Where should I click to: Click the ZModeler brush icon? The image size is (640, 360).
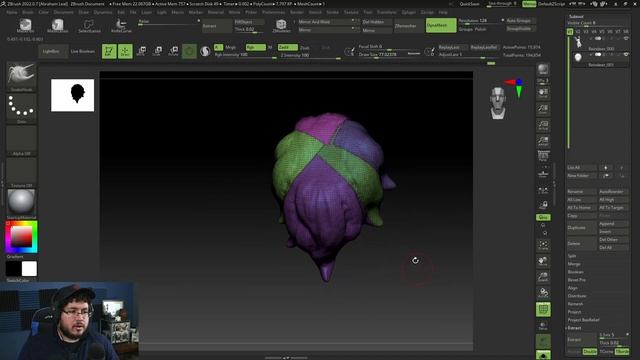[x=281, y=25]
